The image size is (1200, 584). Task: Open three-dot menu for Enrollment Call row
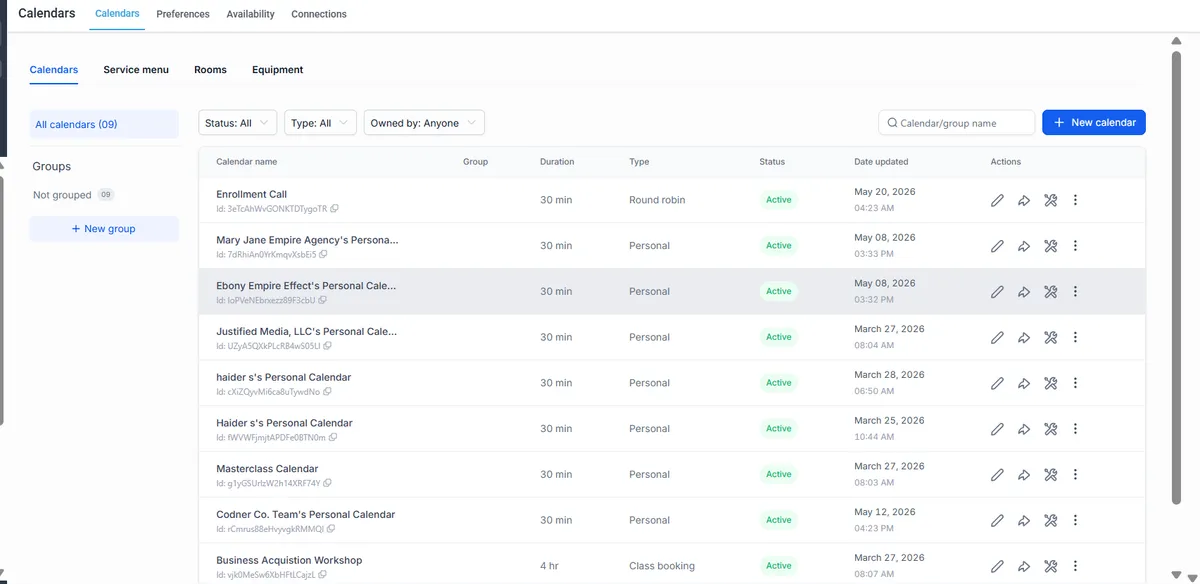point(1075,200)
